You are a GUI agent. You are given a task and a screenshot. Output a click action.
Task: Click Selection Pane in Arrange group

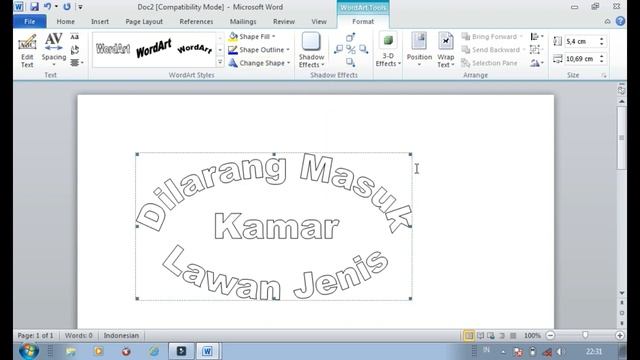[489, 63]
